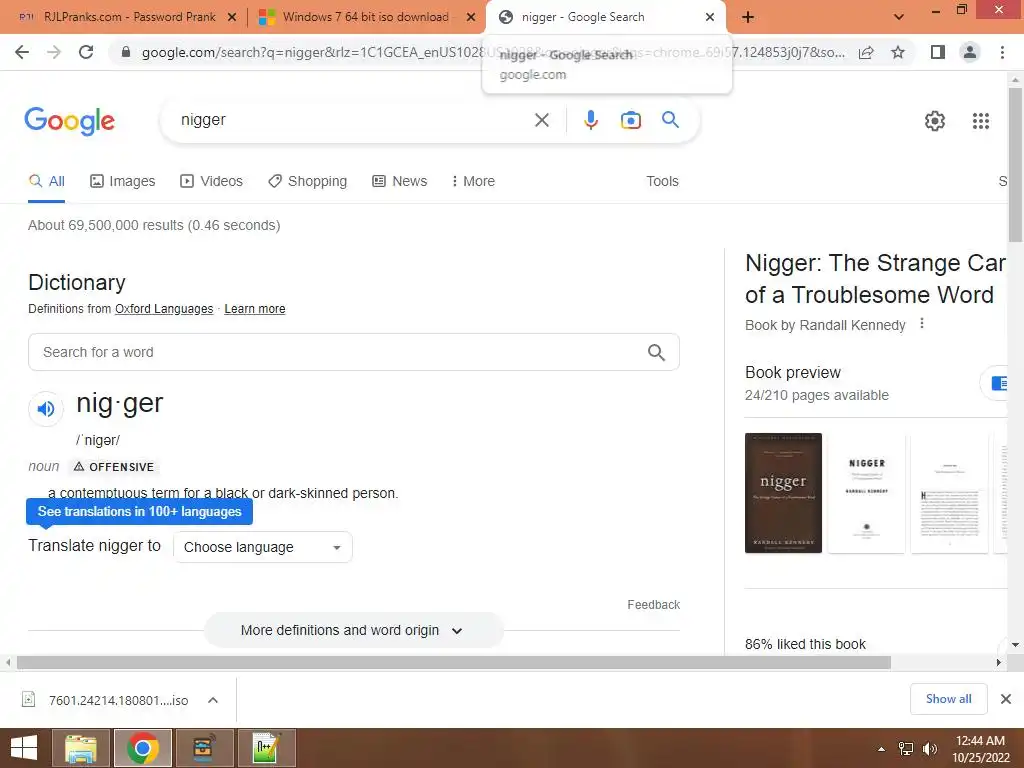Search by image with the camera icon
1024x768 pixels.
pos(631,120)
